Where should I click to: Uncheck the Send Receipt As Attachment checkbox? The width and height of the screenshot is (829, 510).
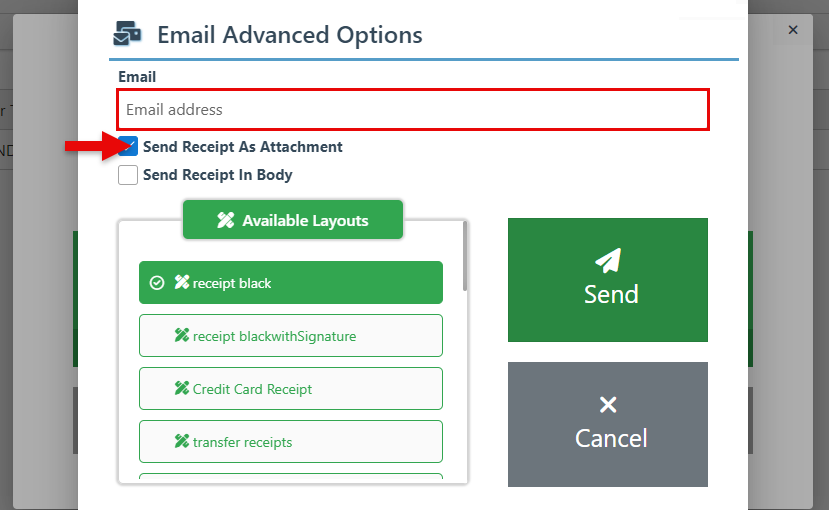[x=128, y=147]
